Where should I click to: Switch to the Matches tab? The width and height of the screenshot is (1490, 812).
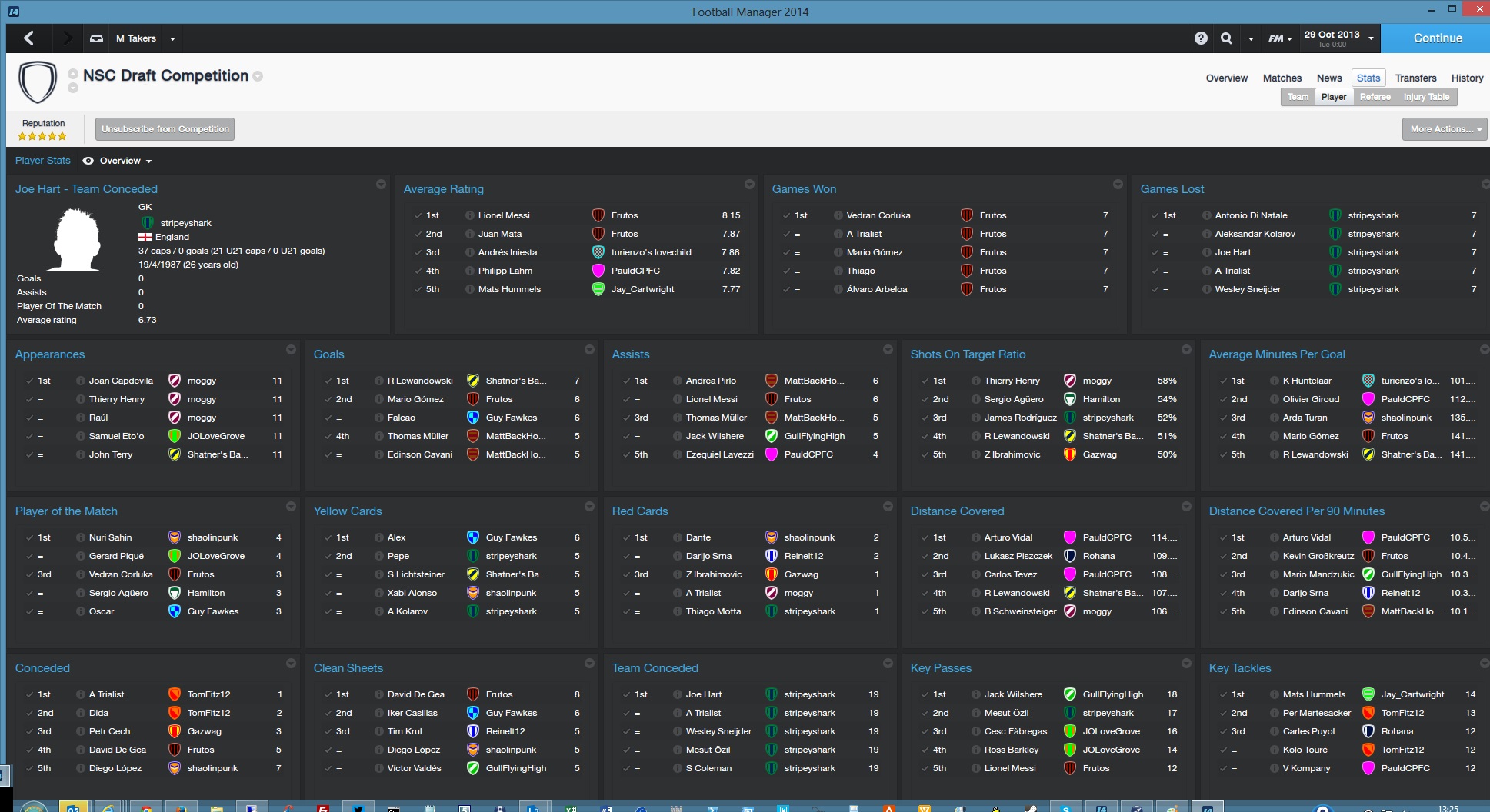point(1282,78)
